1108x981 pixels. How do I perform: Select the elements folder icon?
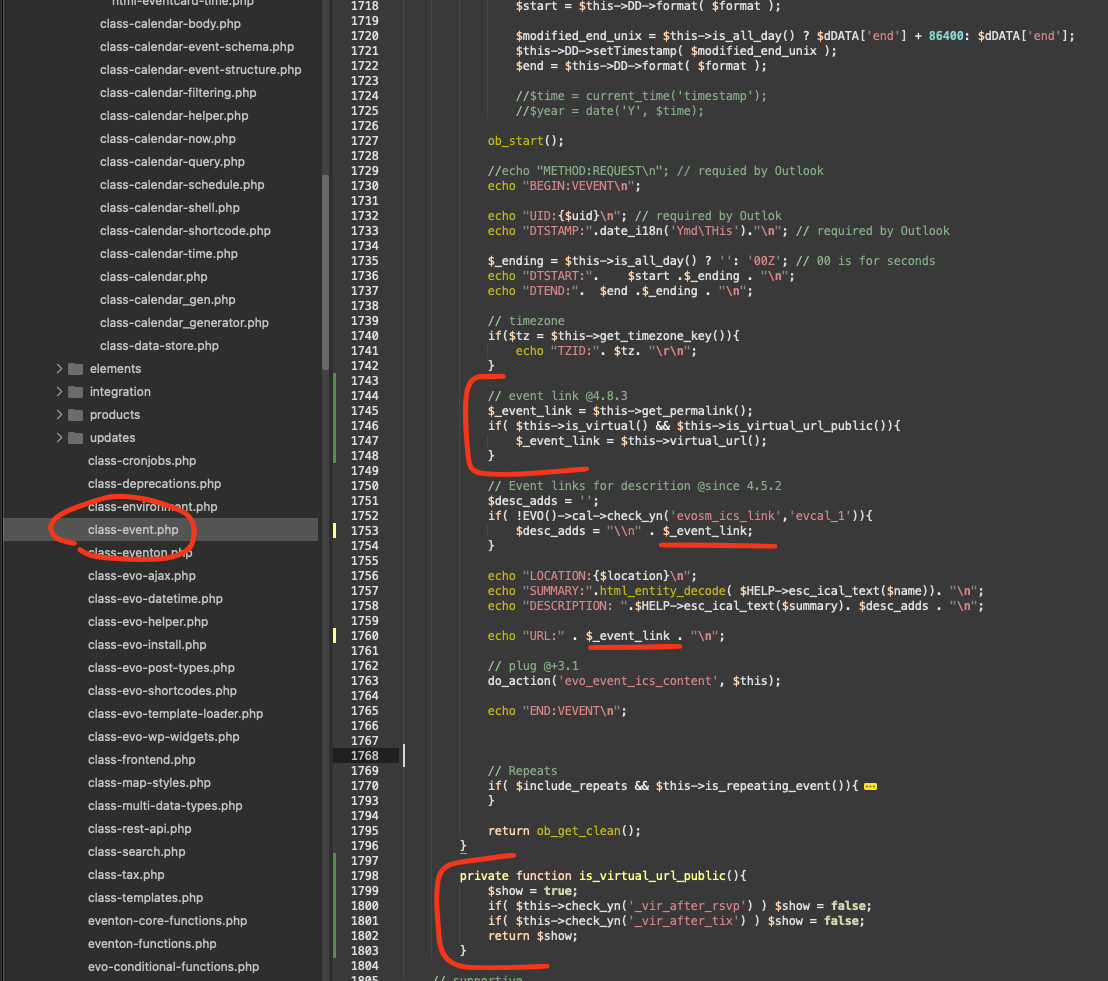(76, 369)
